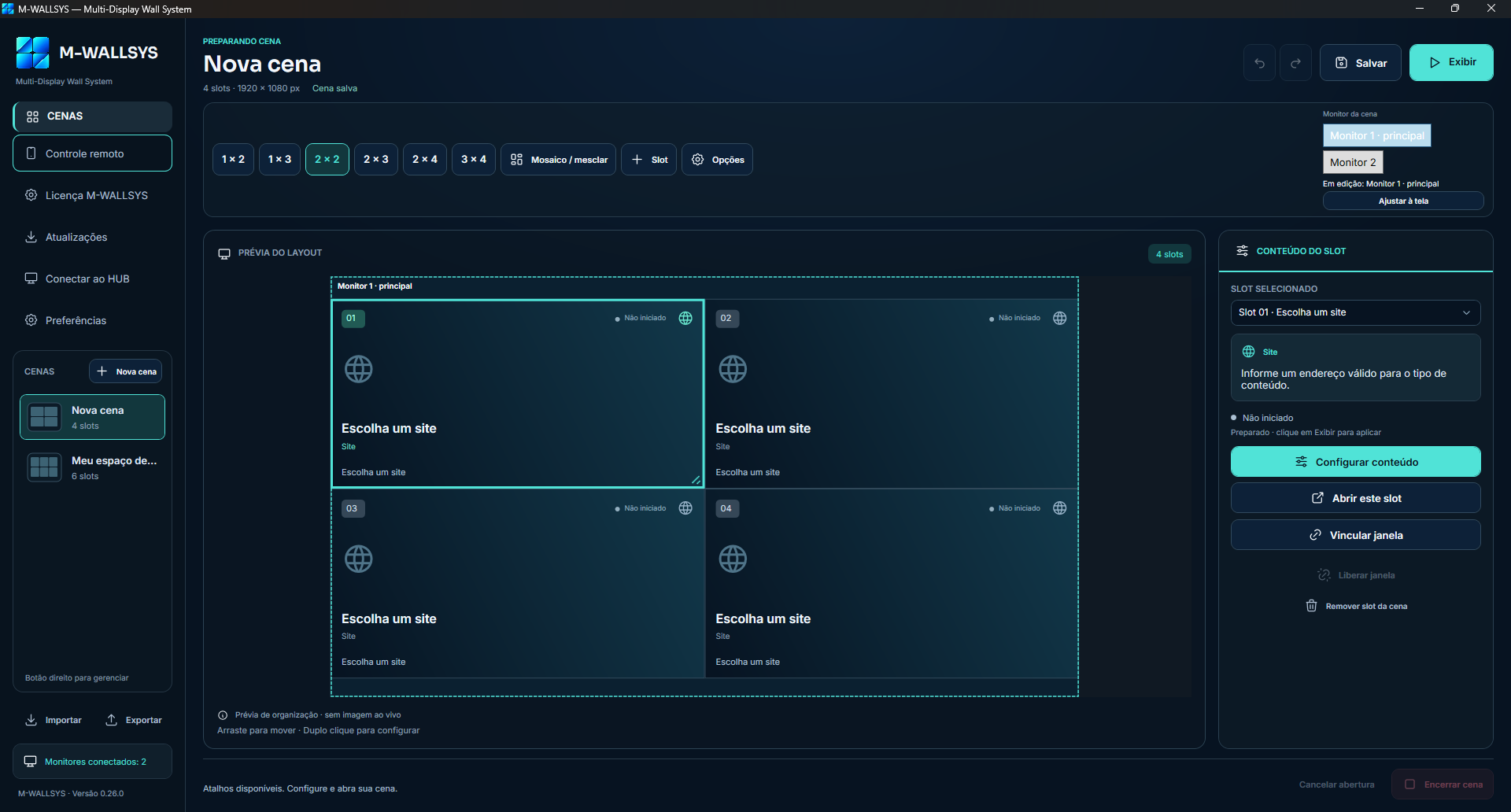
Task: Click the M-WALLSYS logo icon
Action: pos(32,53)
